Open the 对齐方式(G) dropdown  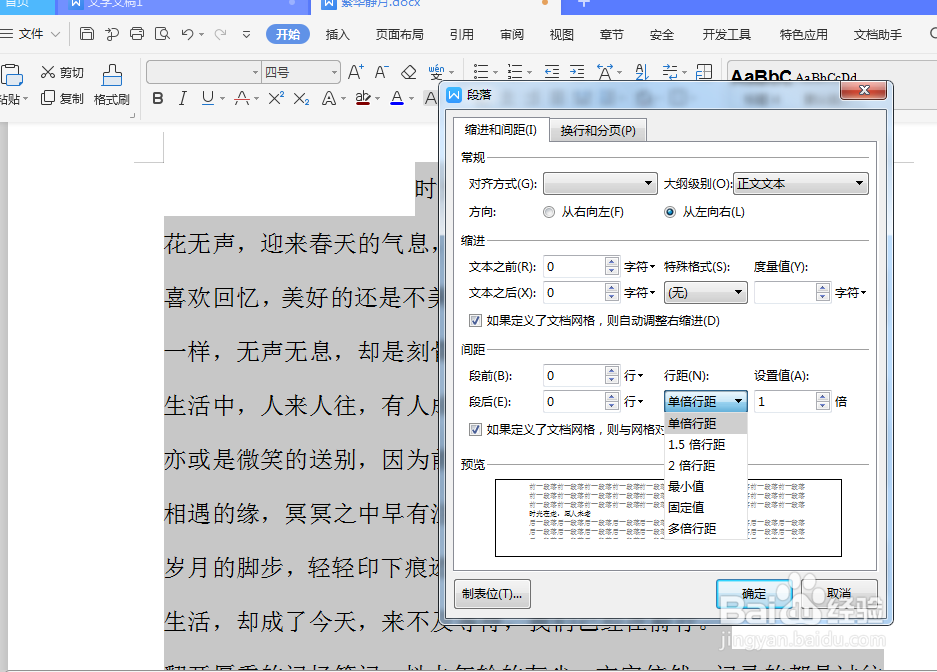pos(600,184)
